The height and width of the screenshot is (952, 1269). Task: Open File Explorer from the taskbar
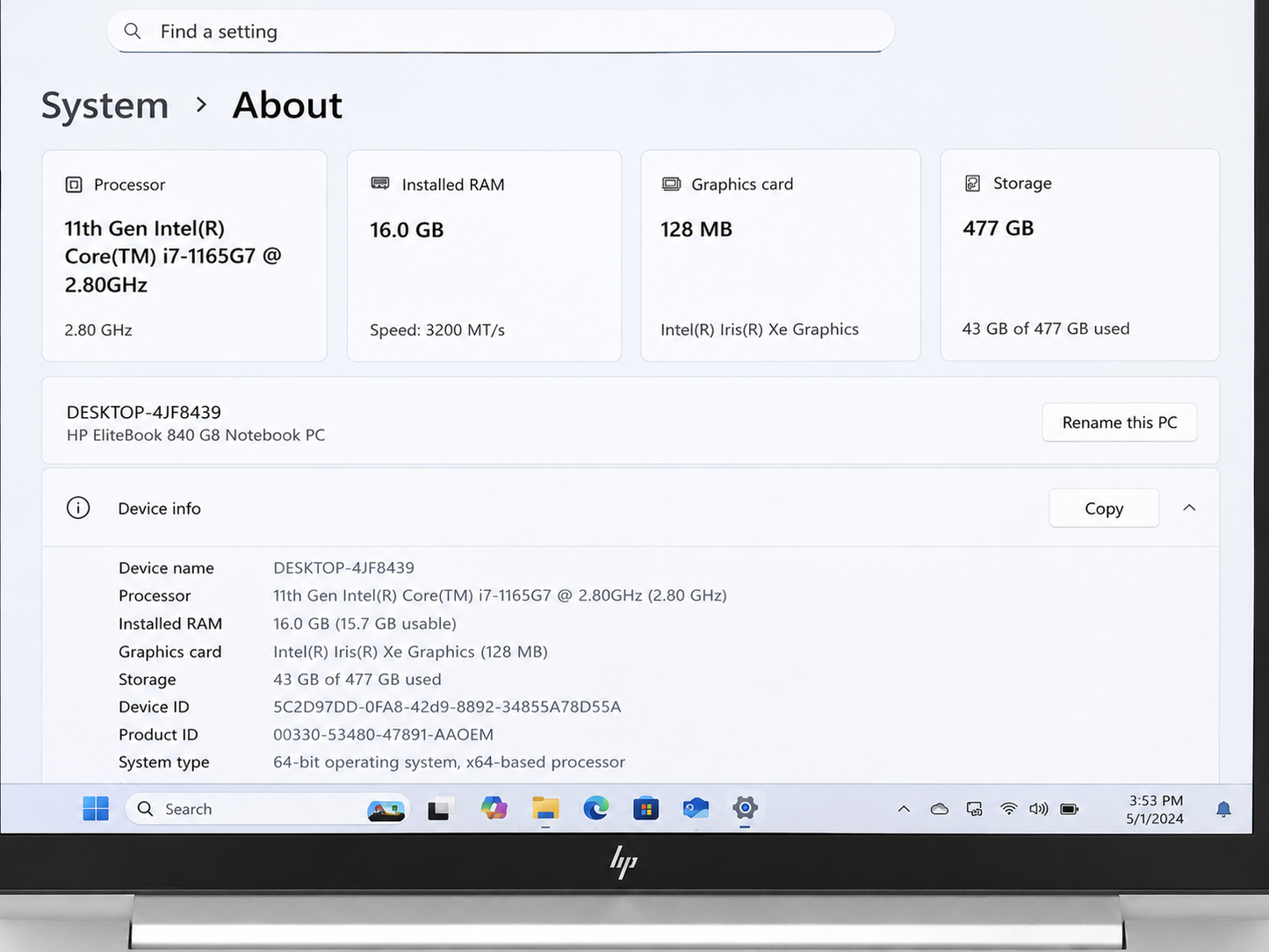pyautogui.click(x=545, y=809)
